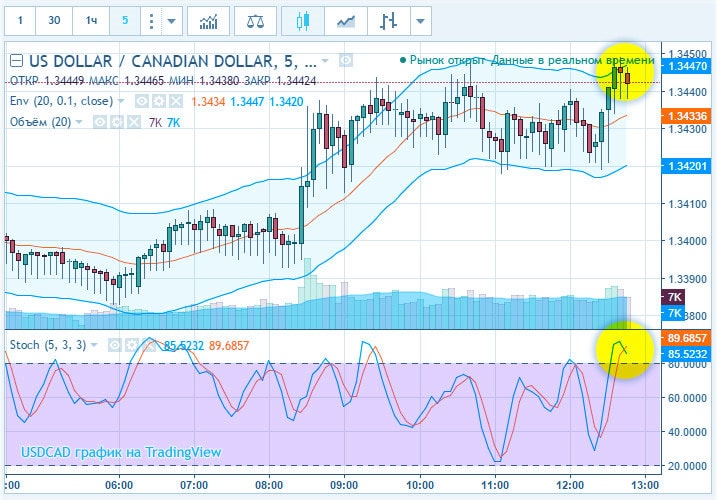
Task: Expand the chart style dropdown arrow
Action: (x=421, y=20)
